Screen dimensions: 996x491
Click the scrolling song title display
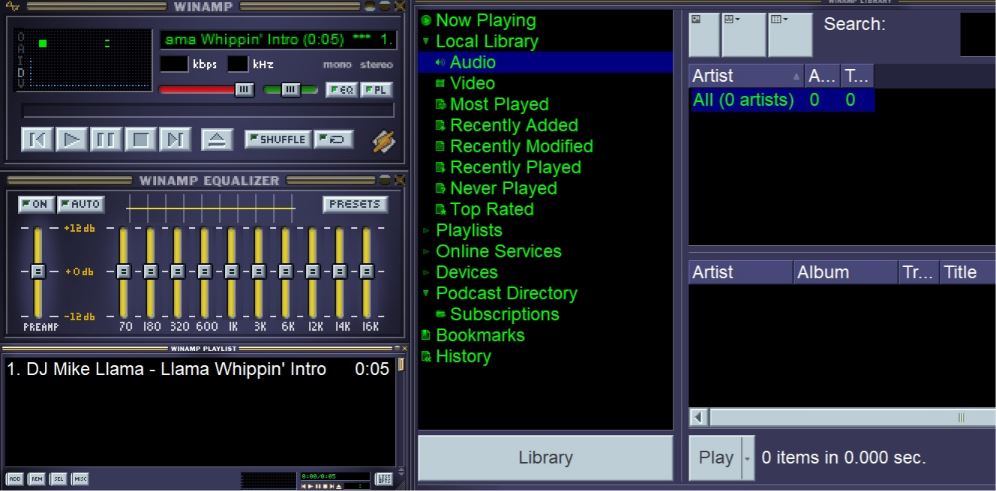pyautogui.click(x=278, y=39)
